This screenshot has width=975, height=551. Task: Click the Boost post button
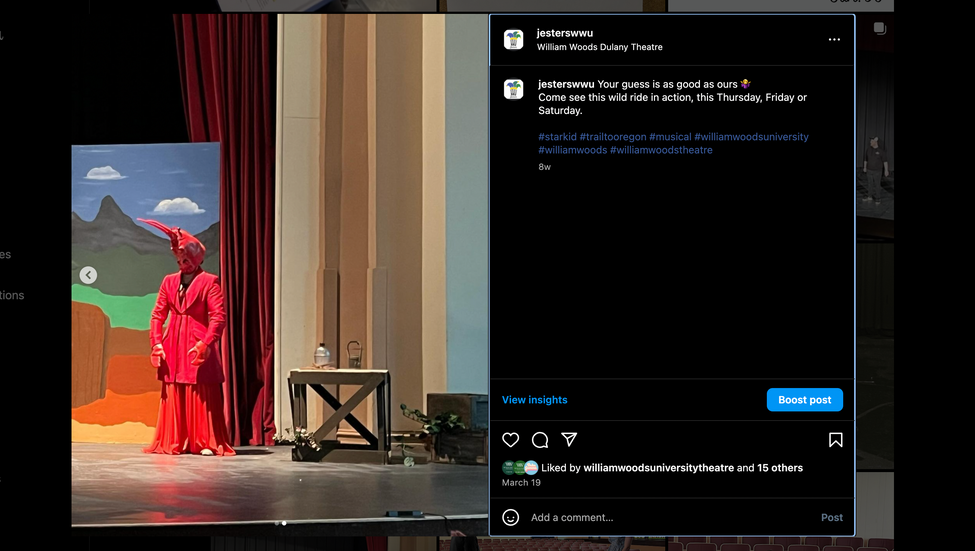[805, 400]
